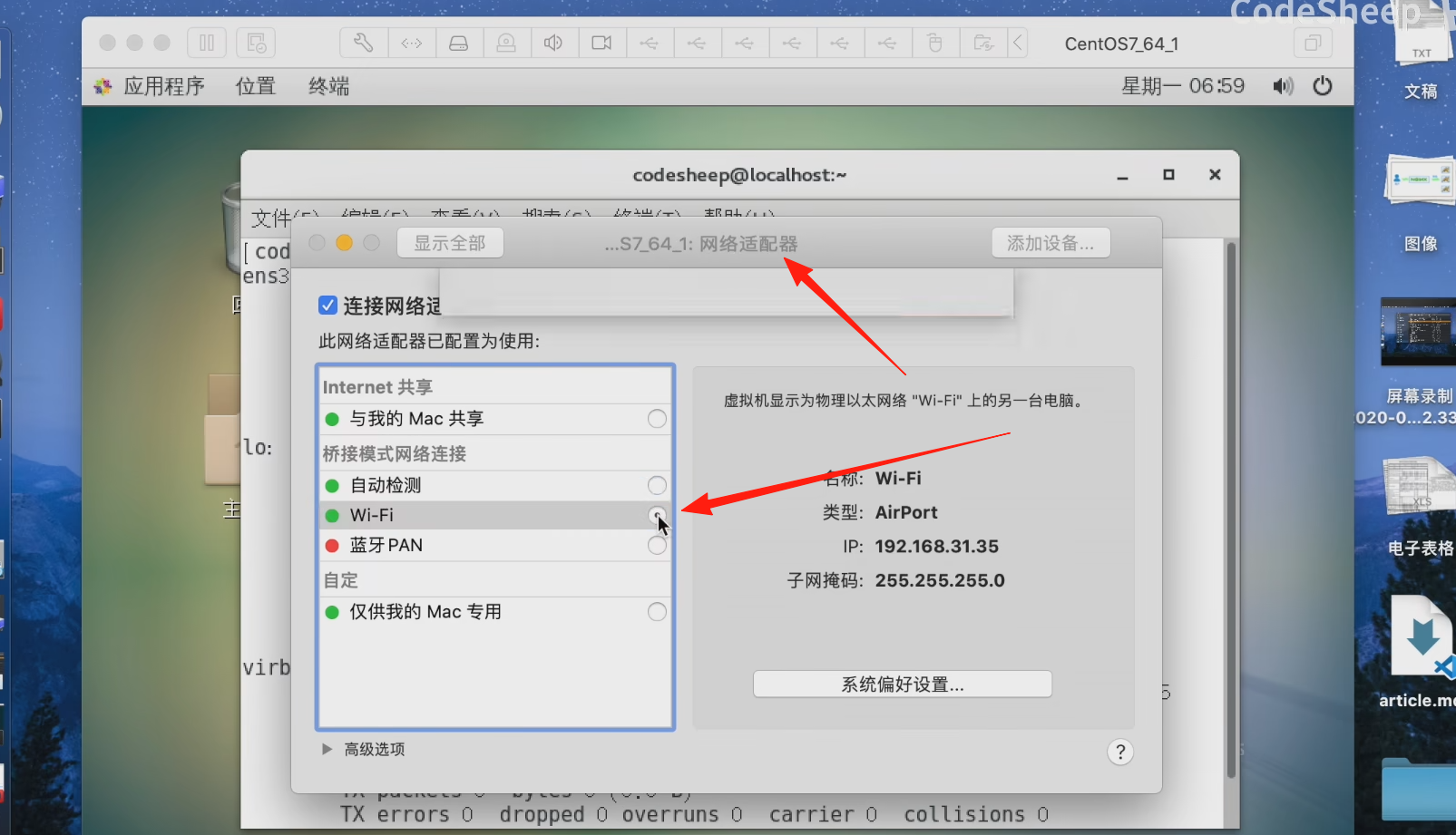
Task: Click the sound card speaker toolbar icon
Action: click(x=553, y=43)
